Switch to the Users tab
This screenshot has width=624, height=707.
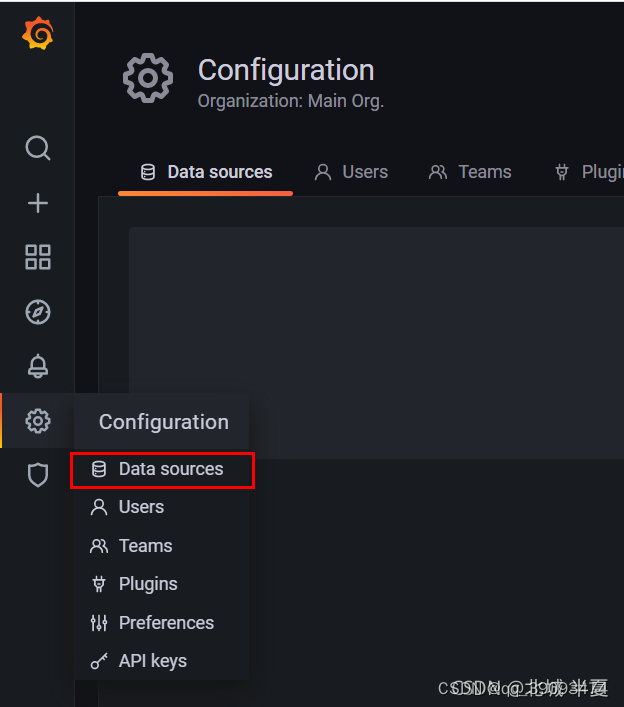pyautogui.click(x=351, y=172)
